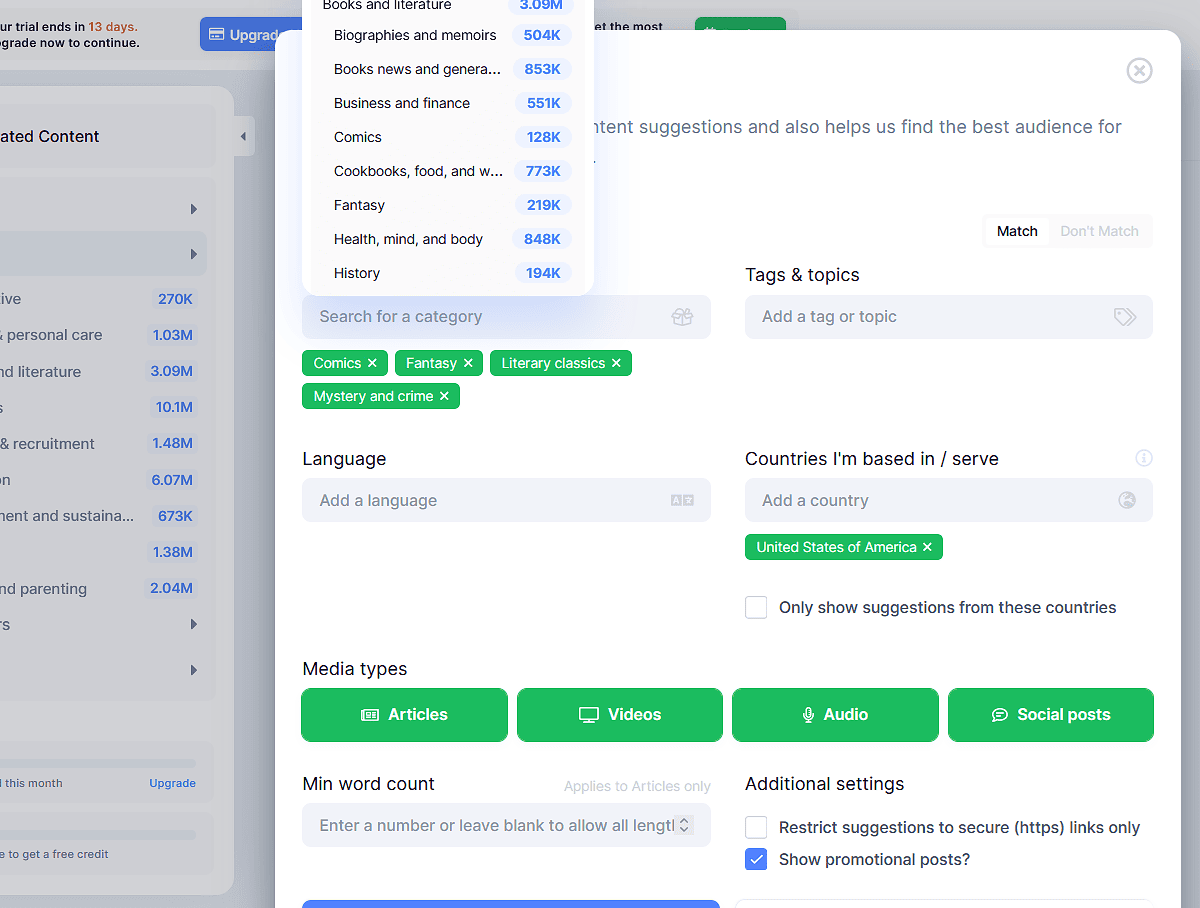Open the Add a country field
The image size is (1200, 908).
(935, 500)
